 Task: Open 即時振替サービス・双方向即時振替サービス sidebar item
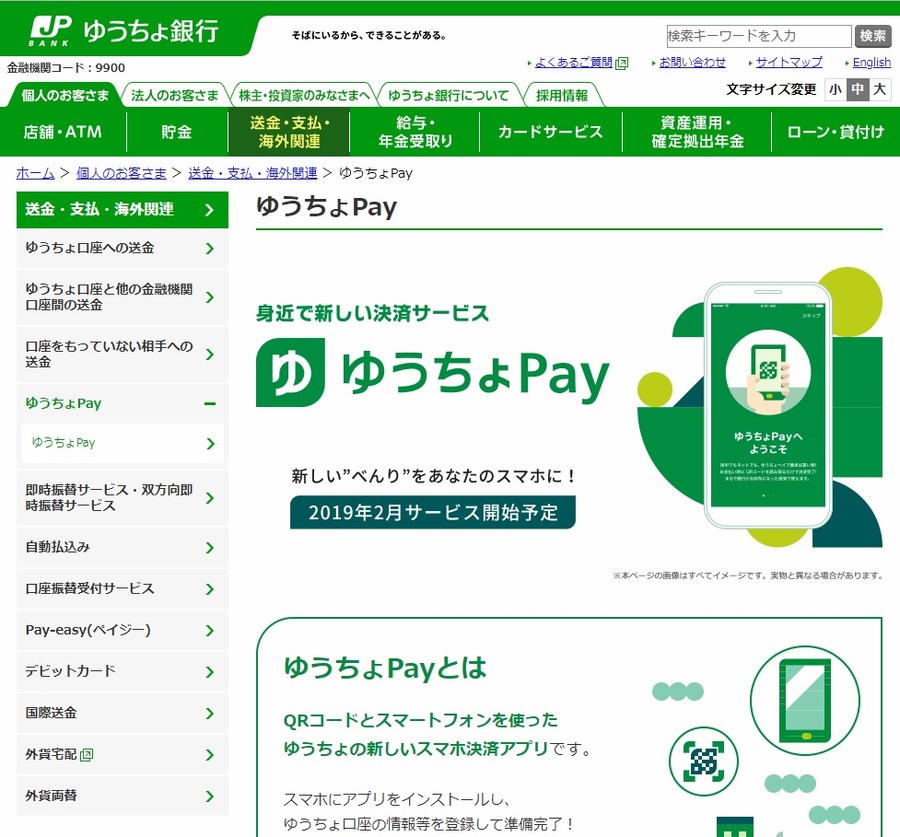pyautogui.click(x=122, y=498)
